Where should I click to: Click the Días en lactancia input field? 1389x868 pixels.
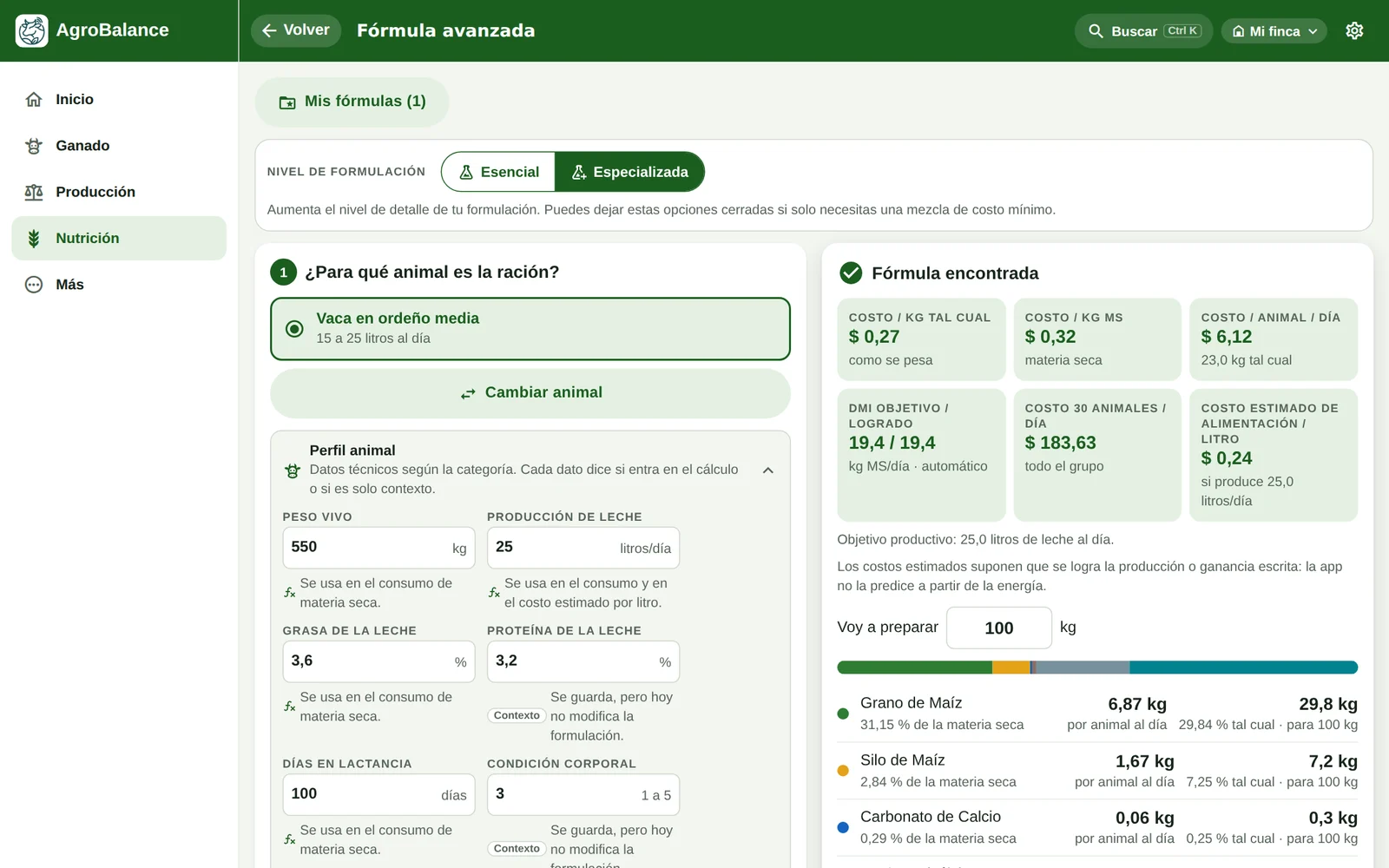point(379,794)
